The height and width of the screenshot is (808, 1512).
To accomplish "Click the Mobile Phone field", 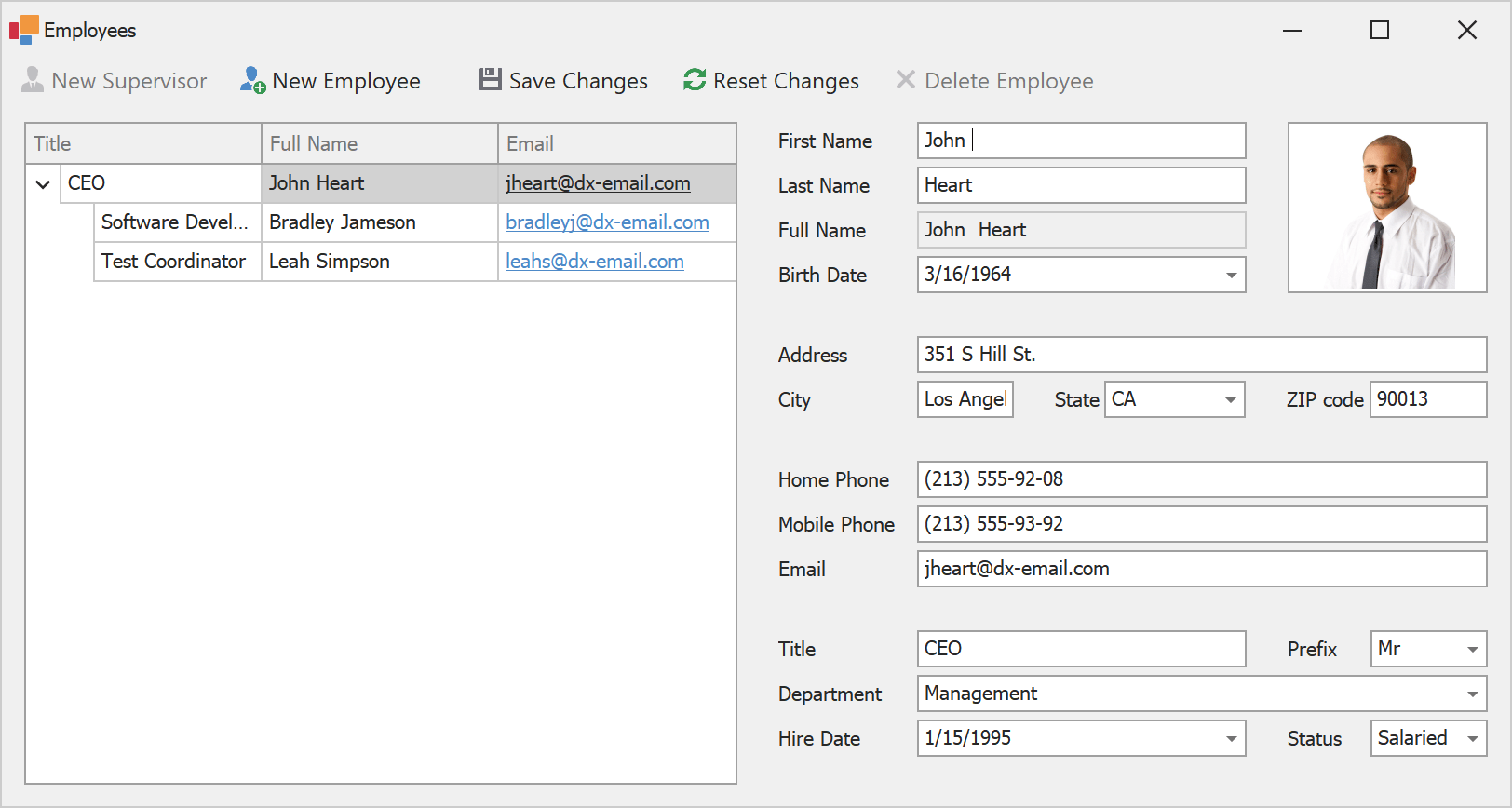I will tap(1202, 524).
